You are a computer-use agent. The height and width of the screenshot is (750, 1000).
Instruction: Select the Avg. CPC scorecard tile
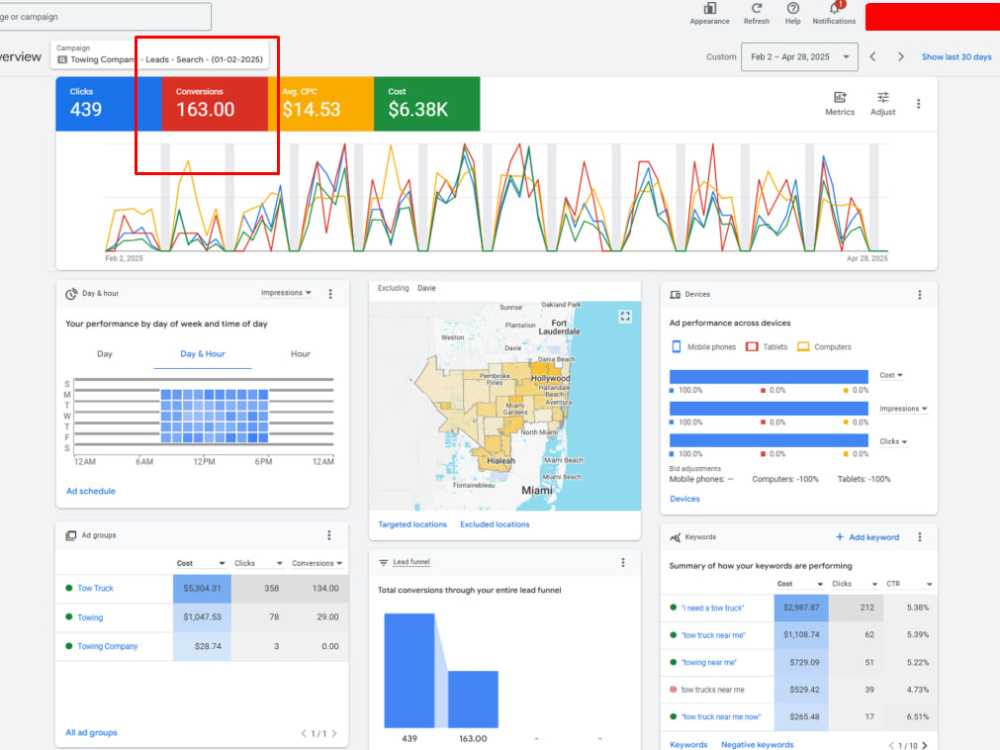321,104
